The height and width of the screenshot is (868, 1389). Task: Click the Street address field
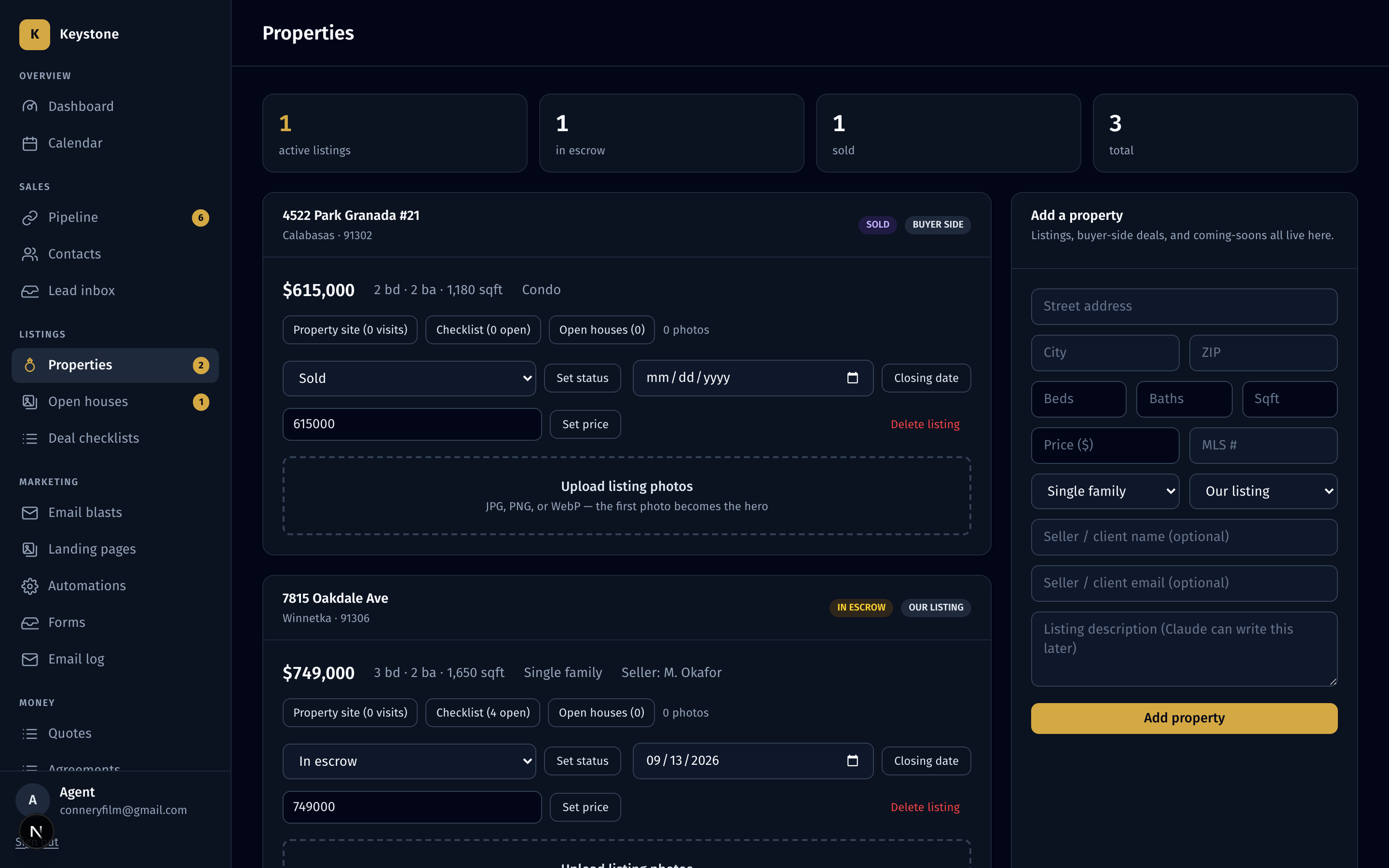[x=1184, y=307]
